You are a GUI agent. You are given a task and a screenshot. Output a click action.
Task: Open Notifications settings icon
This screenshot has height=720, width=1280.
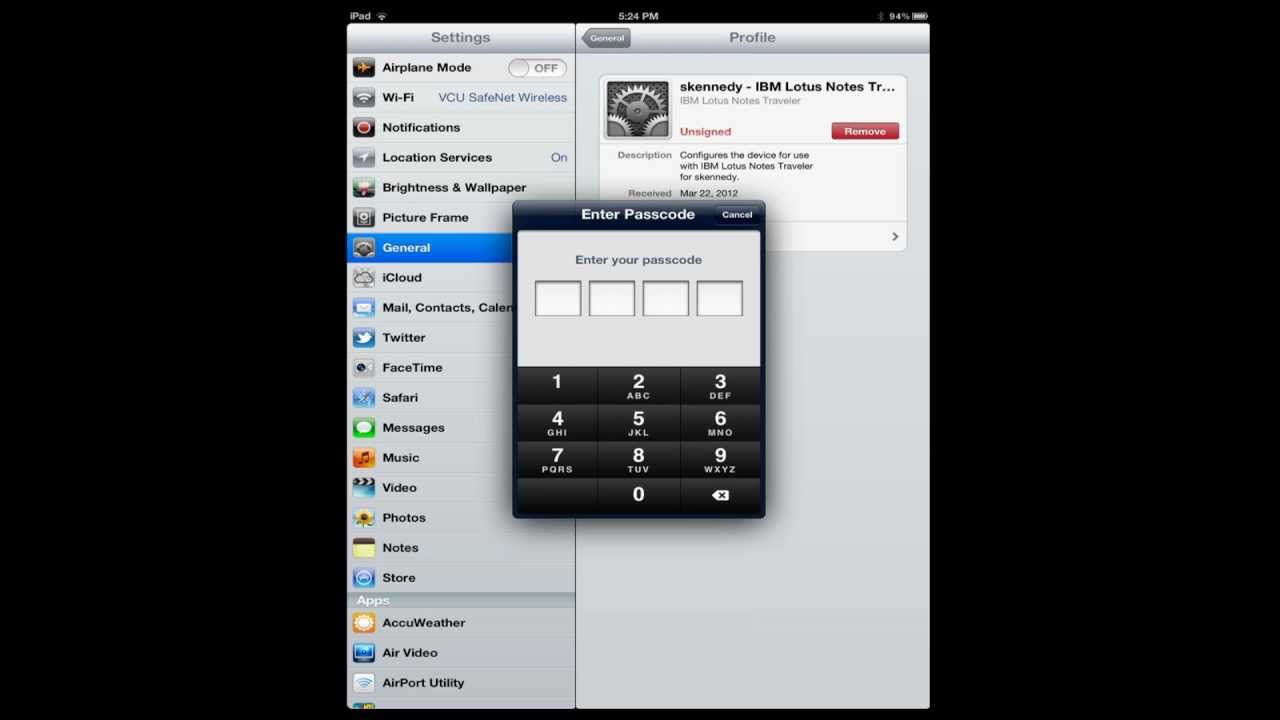point(364,128)
